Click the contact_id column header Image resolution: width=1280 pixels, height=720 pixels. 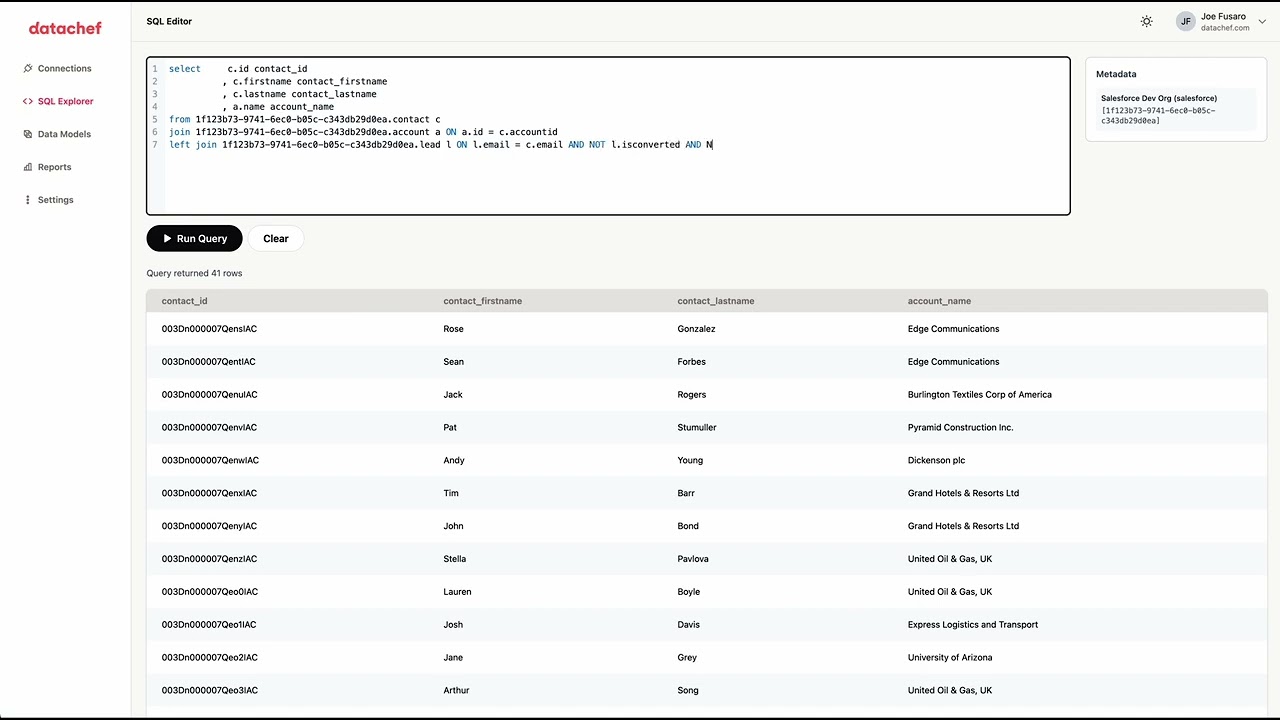pos(185,301)
